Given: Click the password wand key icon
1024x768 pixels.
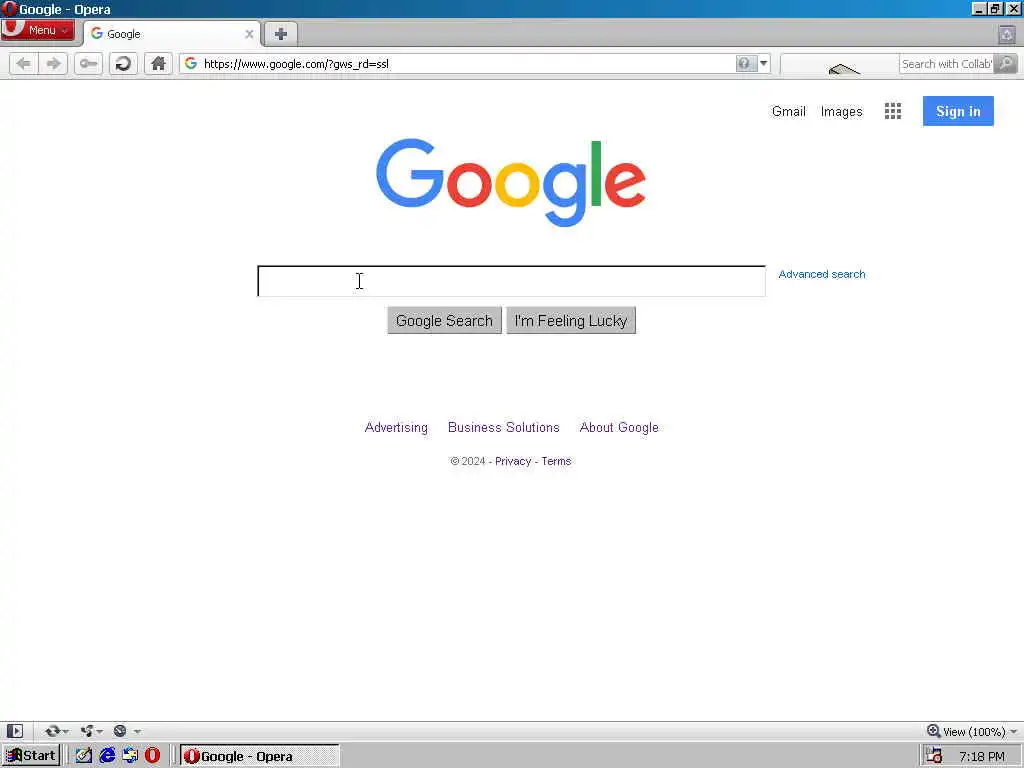Looking at the screenshot, I should point(88,63).
